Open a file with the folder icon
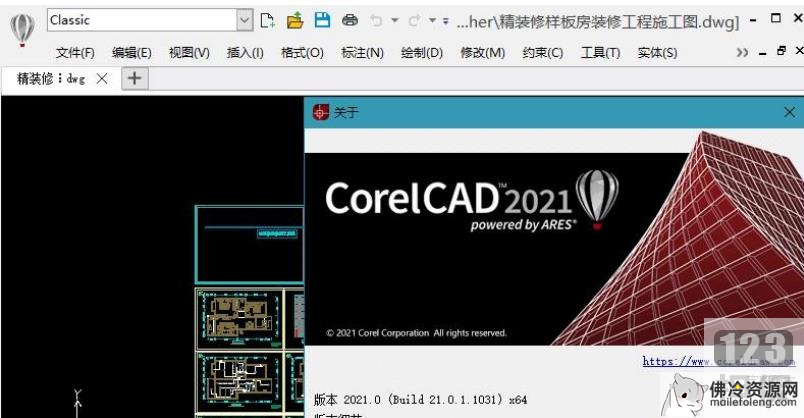The width and height of the screenshot is (804, 418). click(295, 20)
